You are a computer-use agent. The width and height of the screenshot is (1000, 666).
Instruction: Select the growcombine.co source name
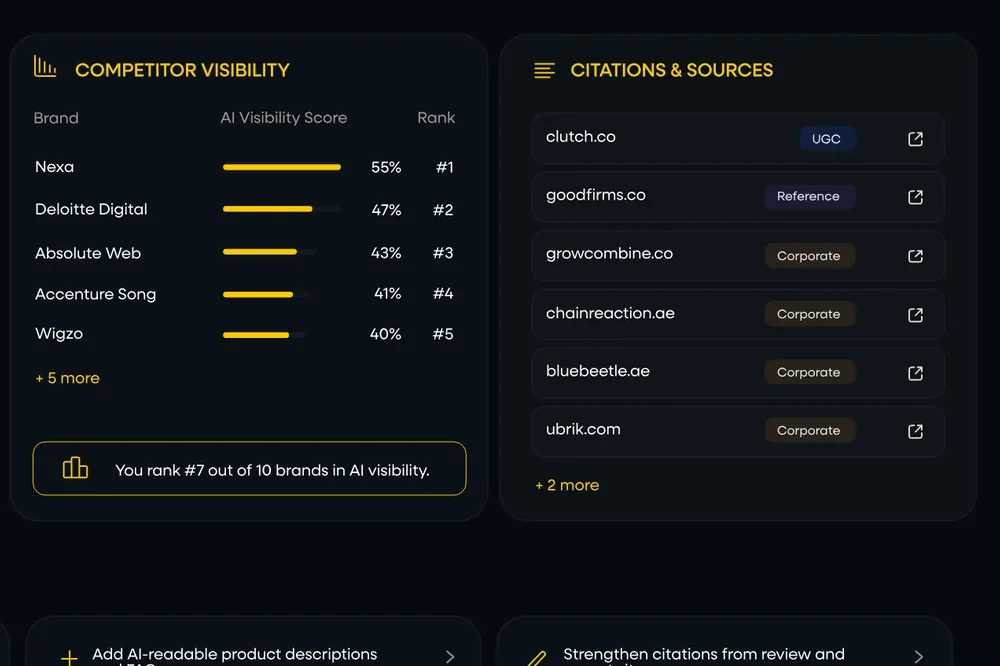tap(609, 254)
